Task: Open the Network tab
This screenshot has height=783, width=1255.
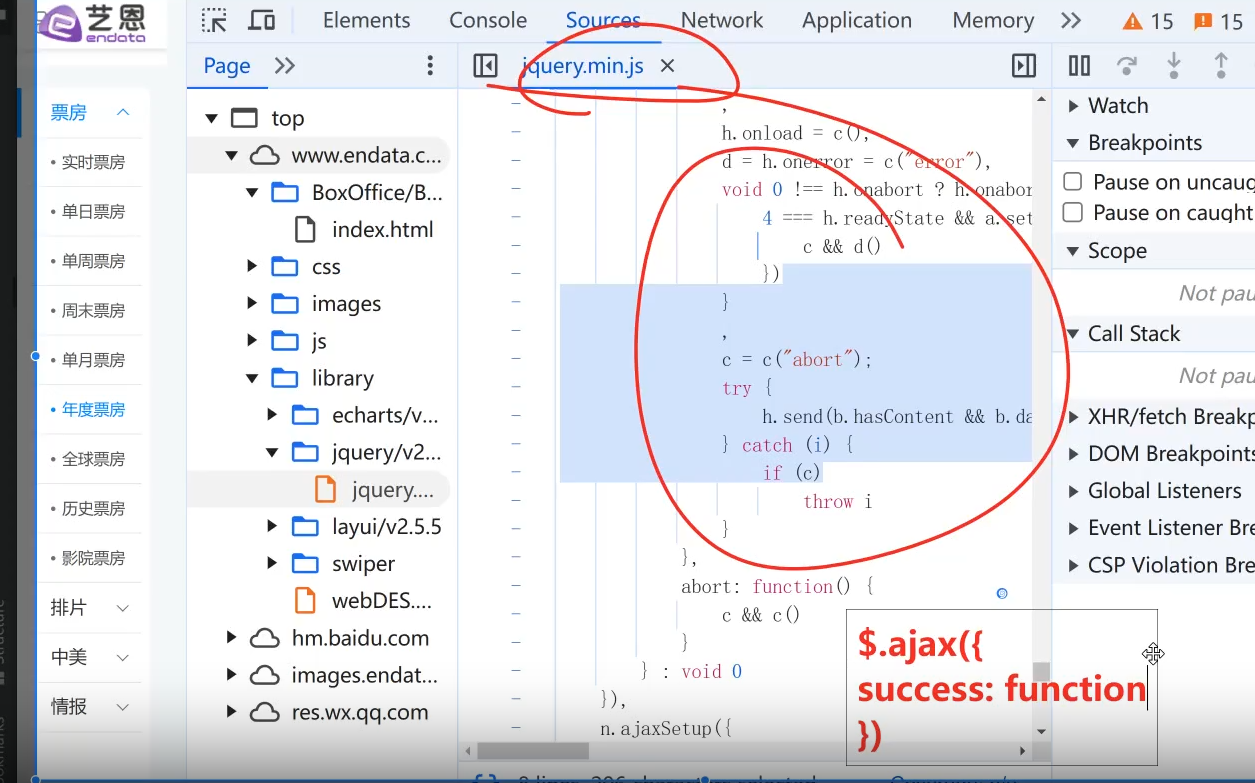Action: click(722, 20)
